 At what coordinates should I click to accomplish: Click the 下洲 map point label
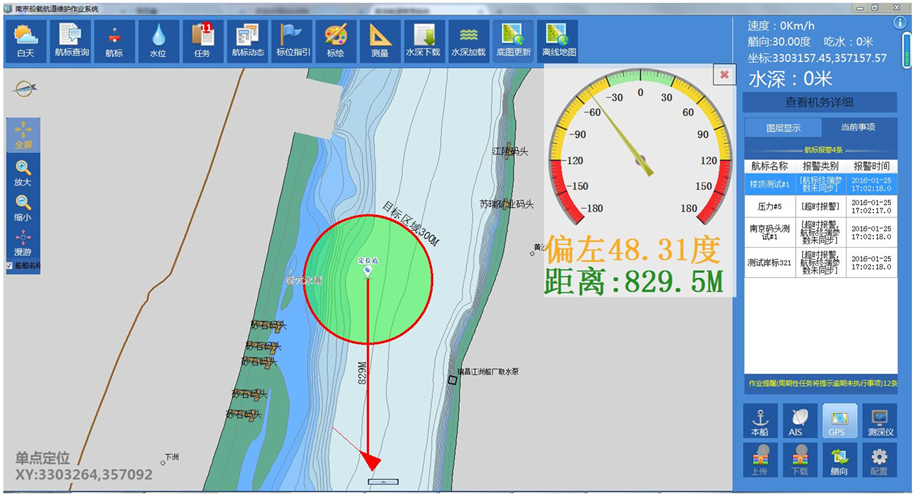(171, 458)
